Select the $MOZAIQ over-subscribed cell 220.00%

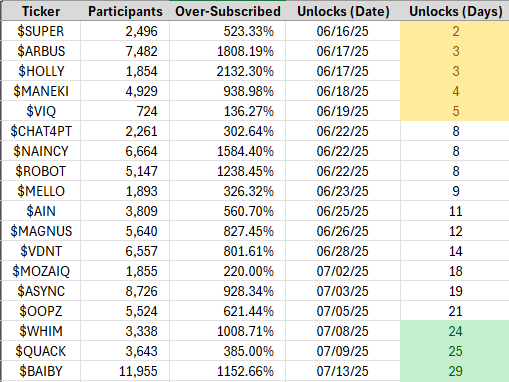(227, 271)
